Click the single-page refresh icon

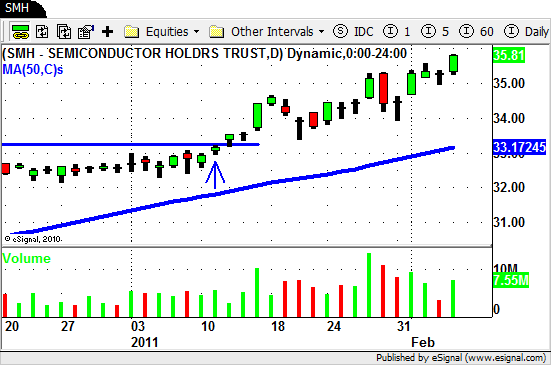pos(42,32)
